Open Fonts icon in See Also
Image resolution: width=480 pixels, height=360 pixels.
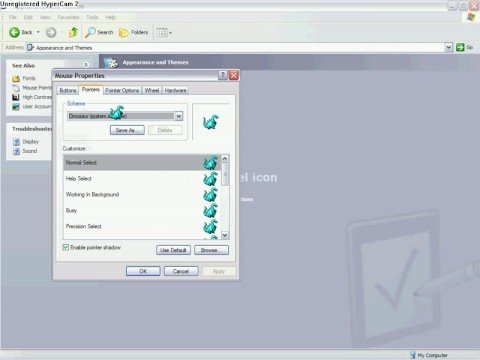(x=16, y=78)
